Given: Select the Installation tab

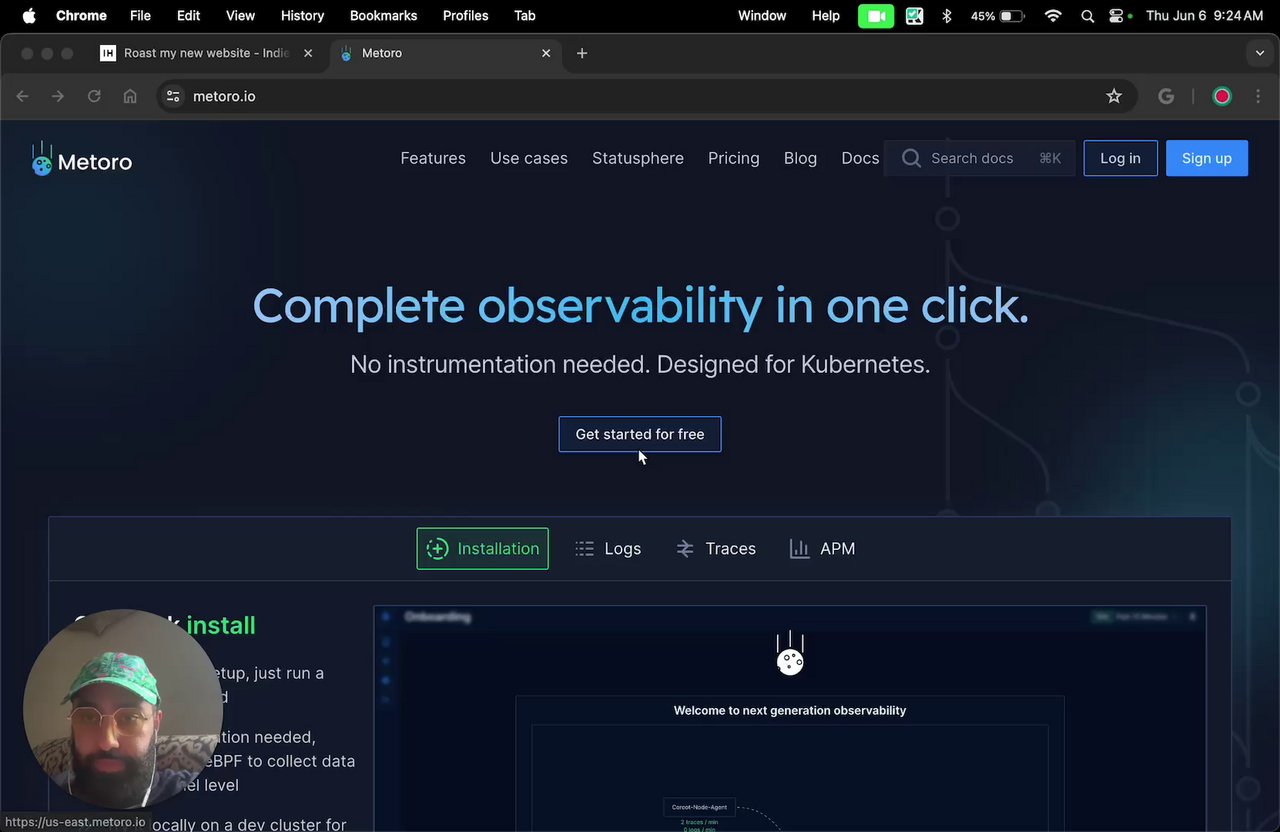Looking at the screenshot, I should 482,549.
